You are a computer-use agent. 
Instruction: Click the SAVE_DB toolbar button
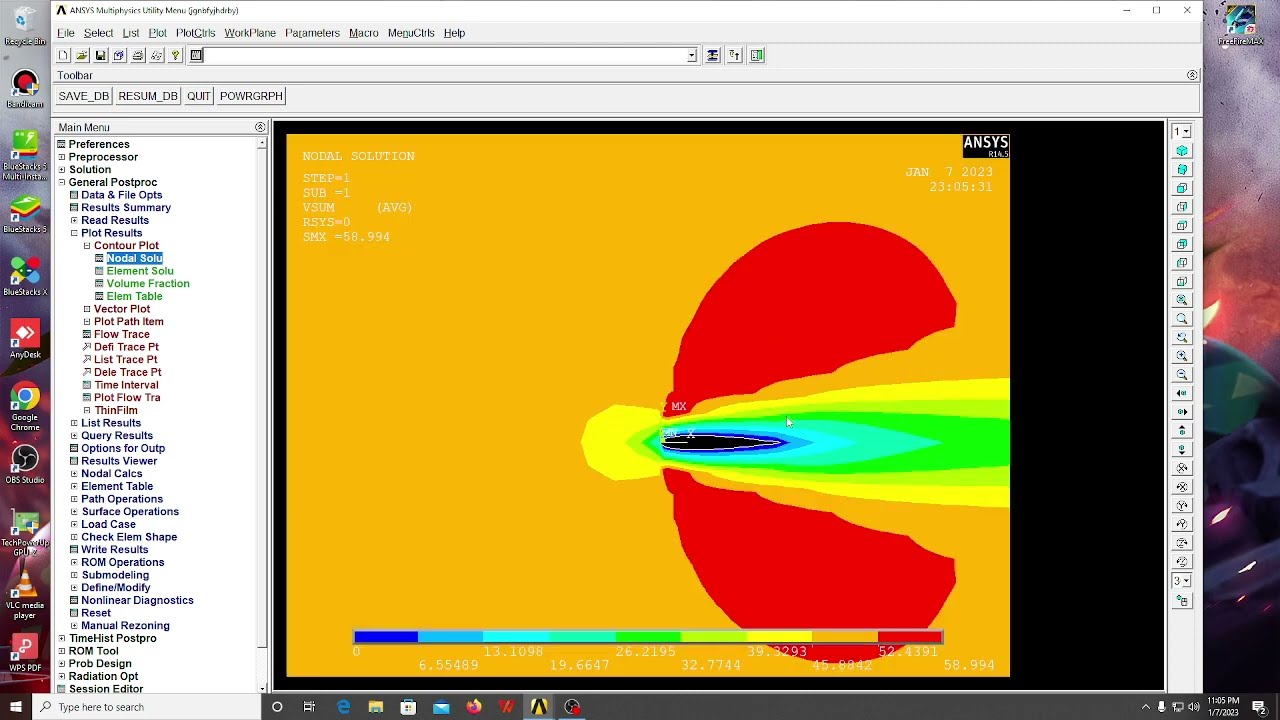tap(83, 96)
